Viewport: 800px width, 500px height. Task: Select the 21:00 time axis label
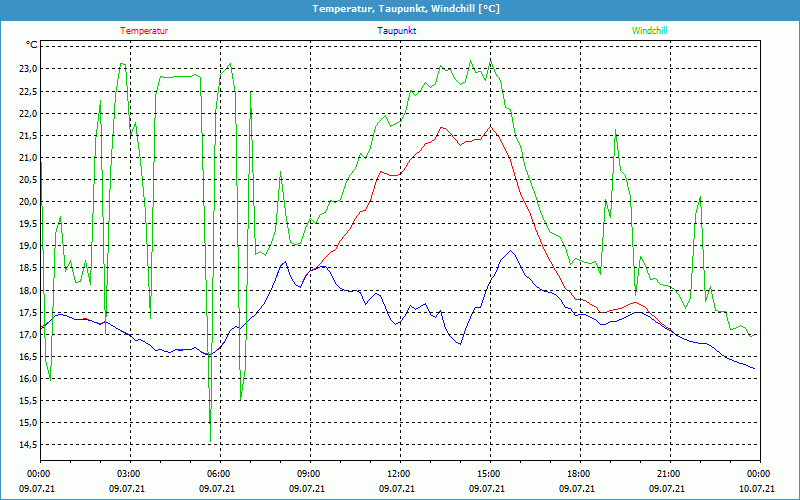pos(669,474)
